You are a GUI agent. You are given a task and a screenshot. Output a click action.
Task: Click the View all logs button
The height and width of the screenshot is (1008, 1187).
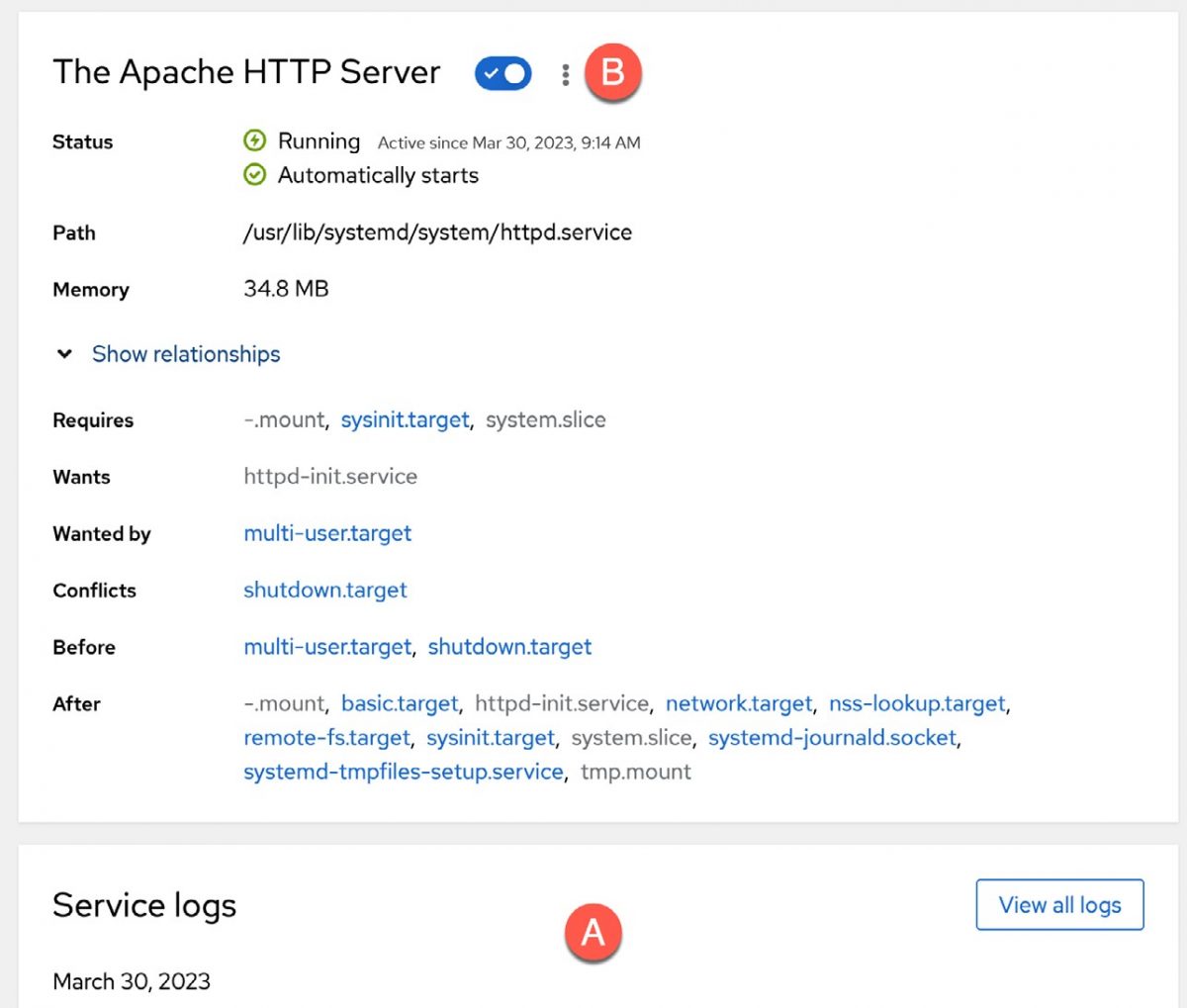pyautogui.click(x=1059, y=904)
